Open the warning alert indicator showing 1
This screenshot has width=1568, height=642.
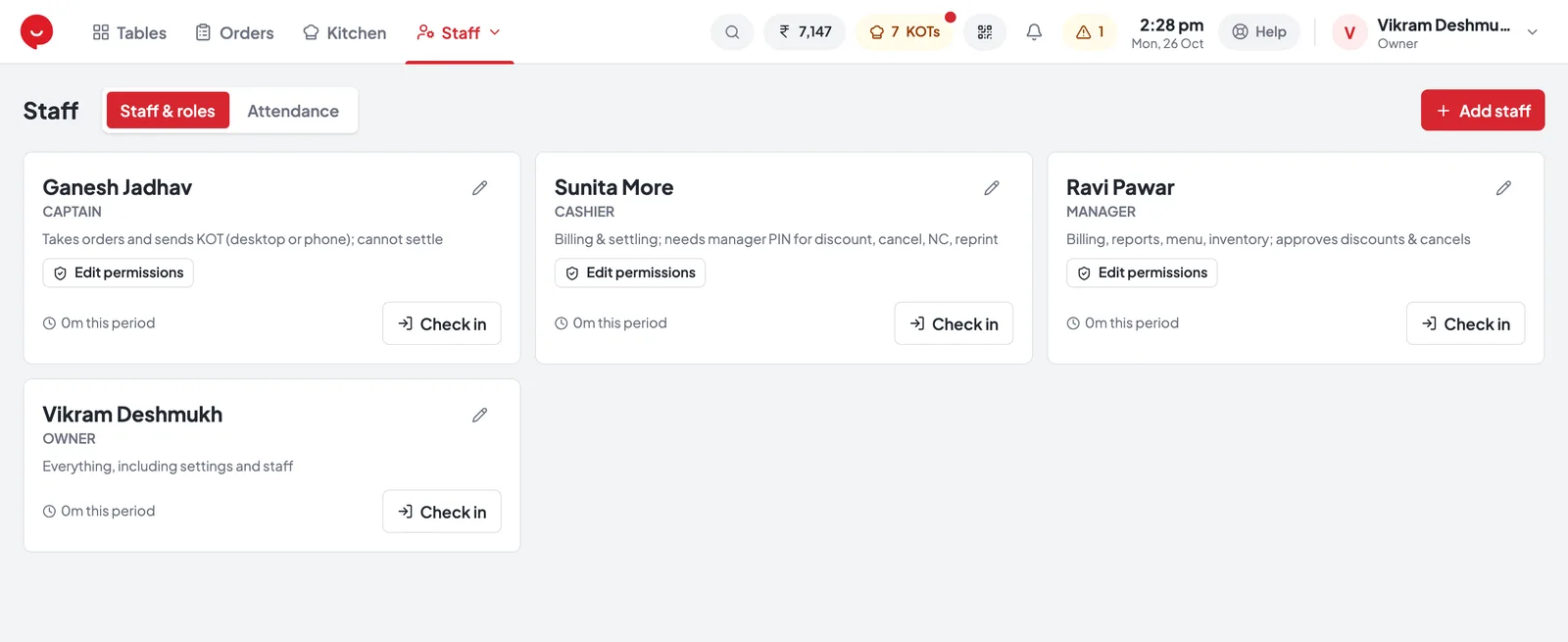click(1090, 32)
